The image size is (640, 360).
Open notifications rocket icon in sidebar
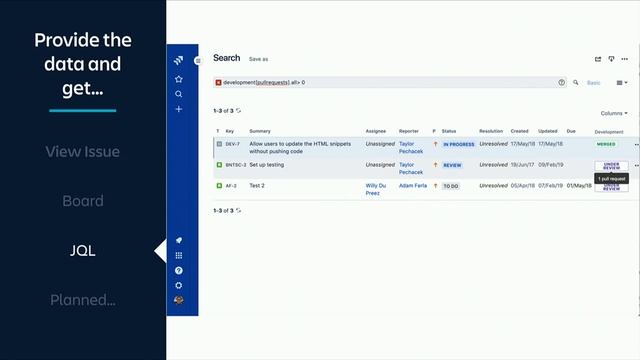tap(178, 240)
